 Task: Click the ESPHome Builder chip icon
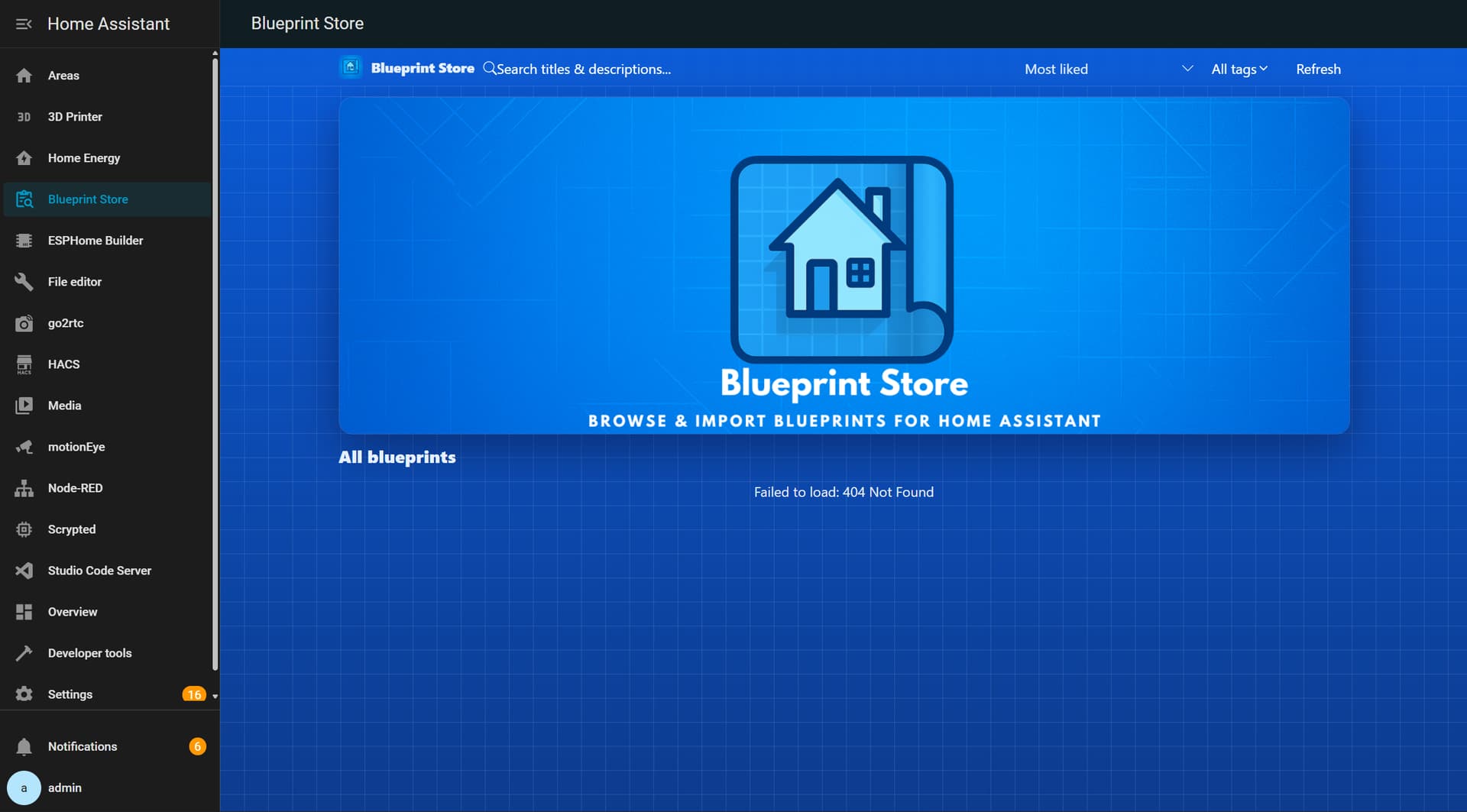click(24, 241)
